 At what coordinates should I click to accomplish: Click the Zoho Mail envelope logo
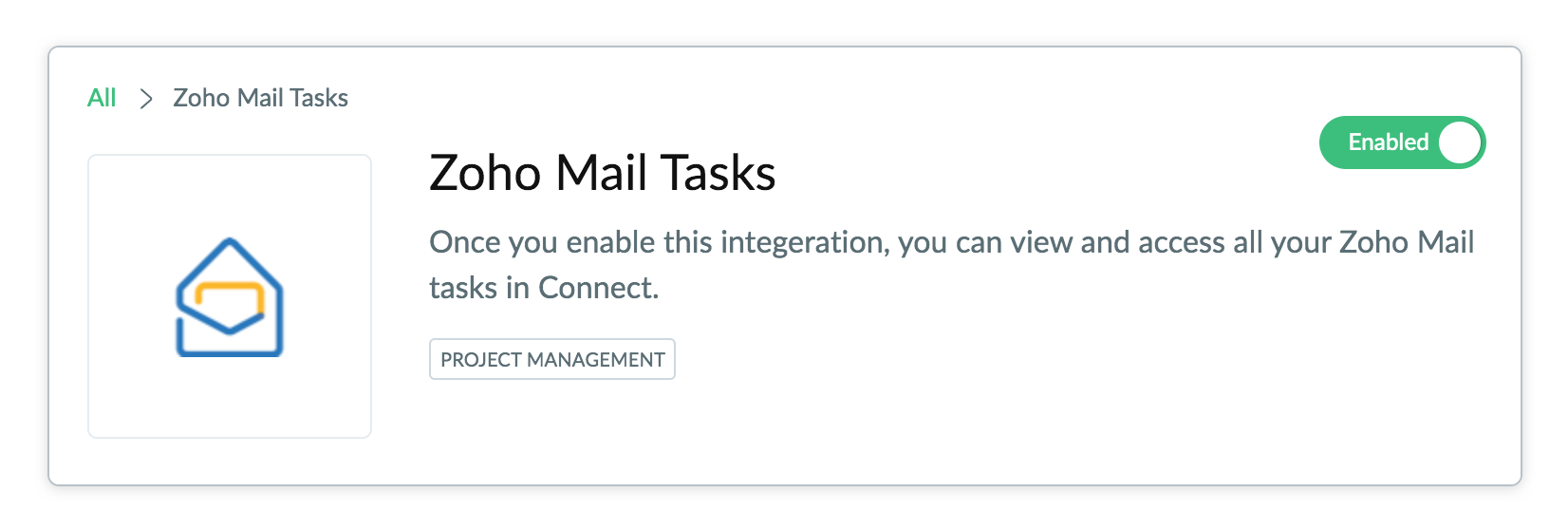(230, 297)
